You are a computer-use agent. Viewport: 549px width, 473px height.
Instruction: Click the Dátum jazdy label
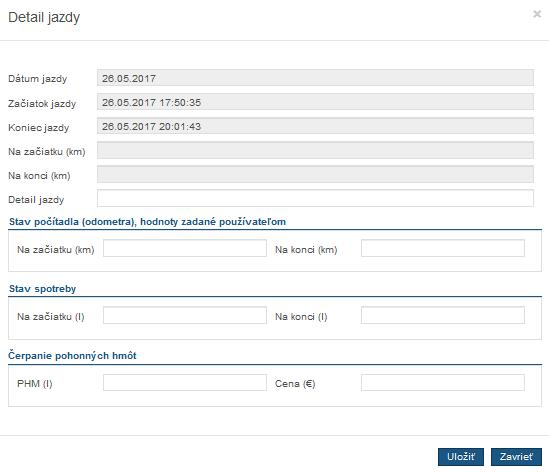point(37,79)
